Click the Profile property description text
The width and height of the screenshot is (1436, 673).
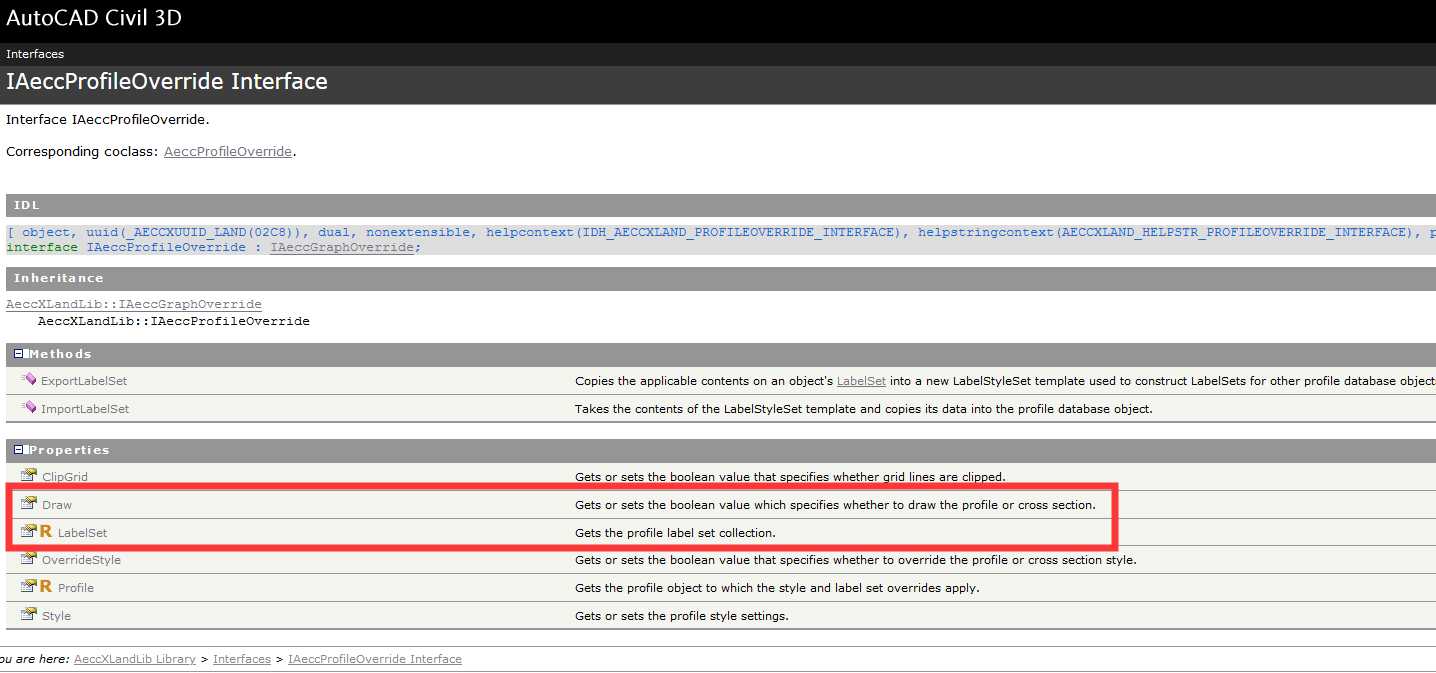[x=777, y=588]
